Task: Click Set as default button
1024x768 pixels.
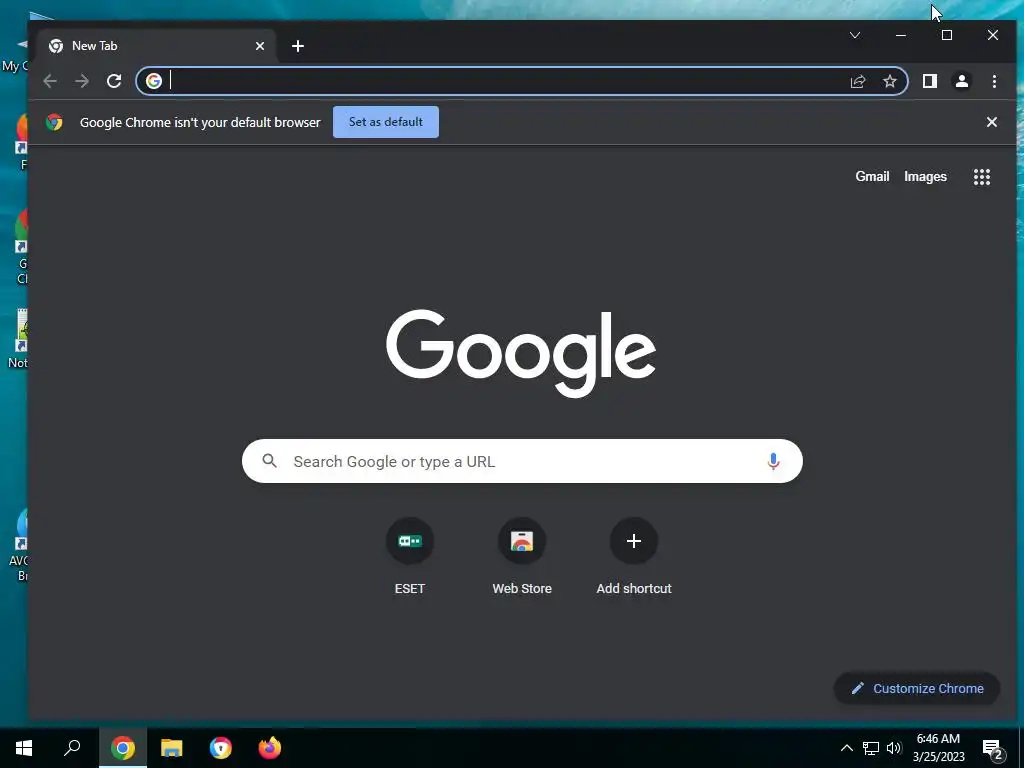Action: pos(385,122)
